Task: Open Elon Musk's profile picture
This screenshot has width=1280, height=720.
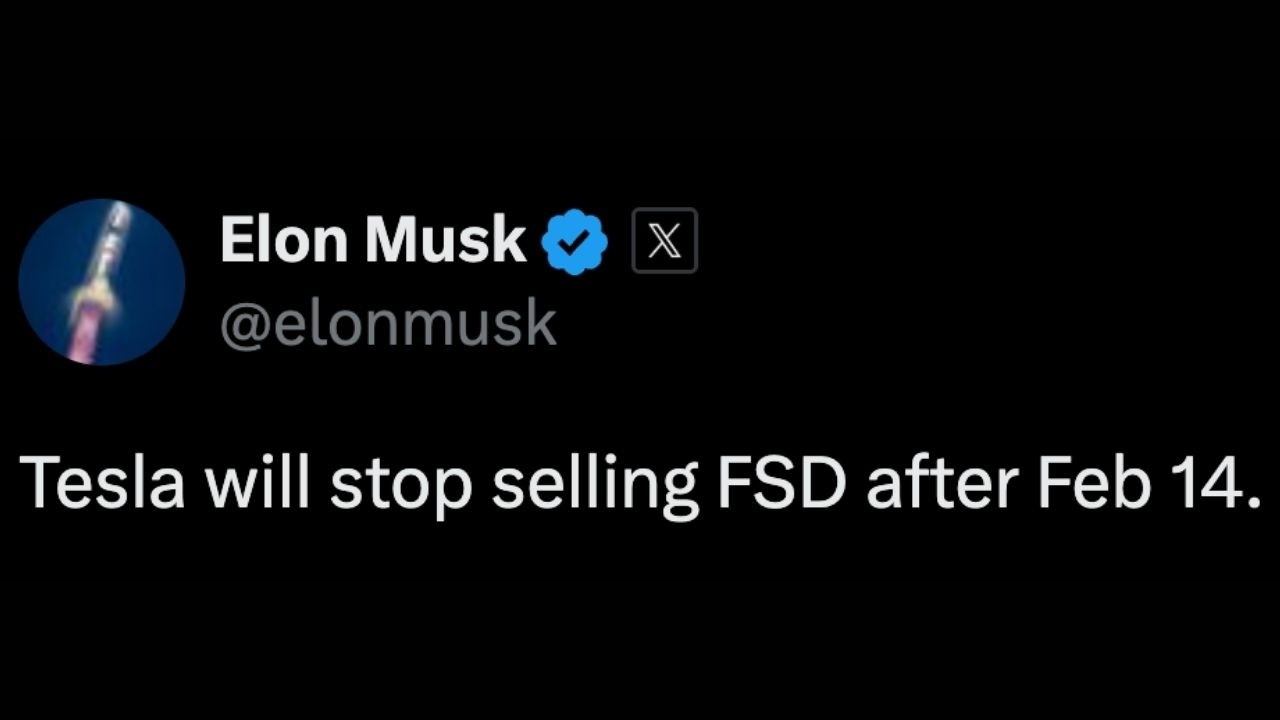Action: pos(102,282)
